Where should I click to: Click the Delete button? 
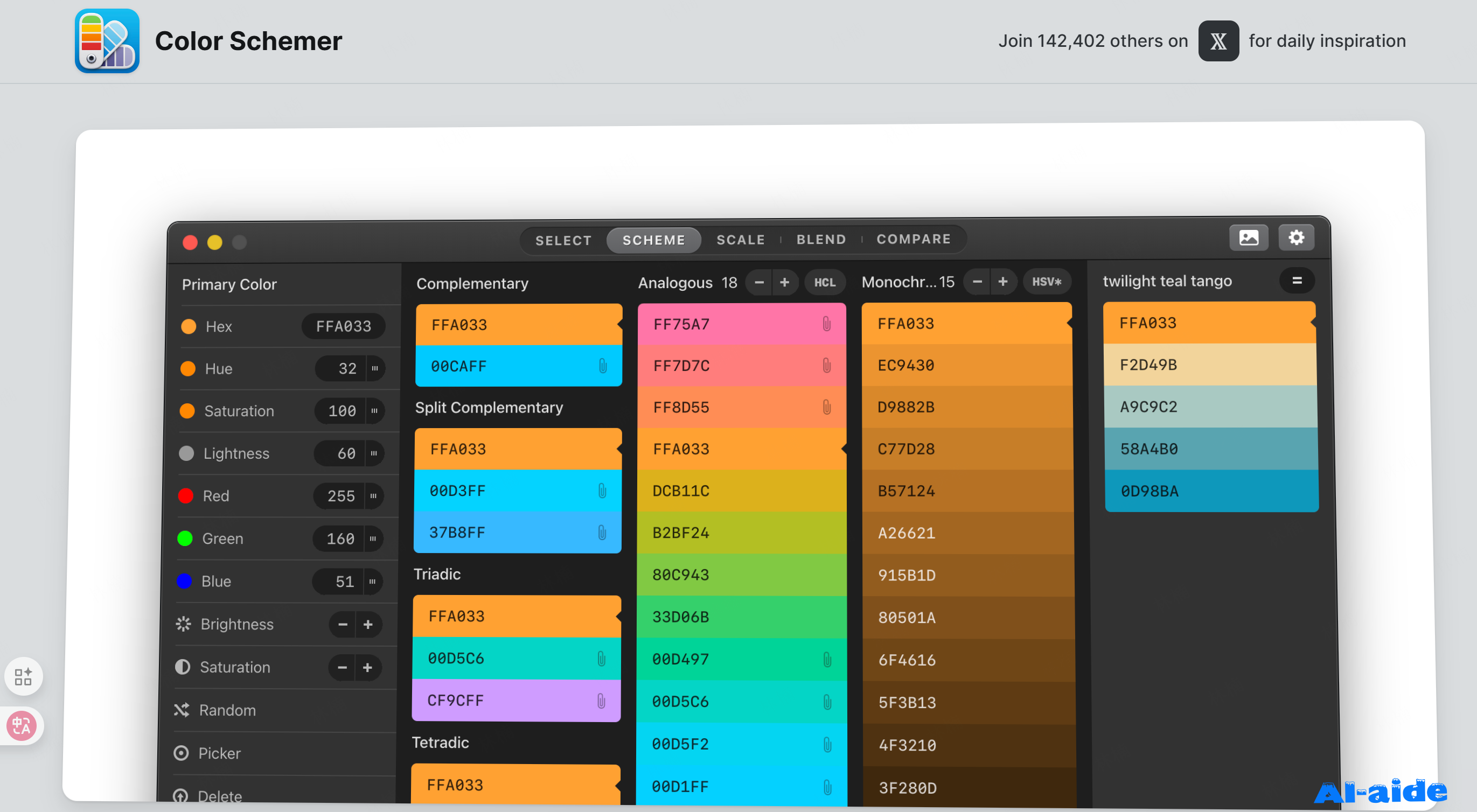pos(208,796)
